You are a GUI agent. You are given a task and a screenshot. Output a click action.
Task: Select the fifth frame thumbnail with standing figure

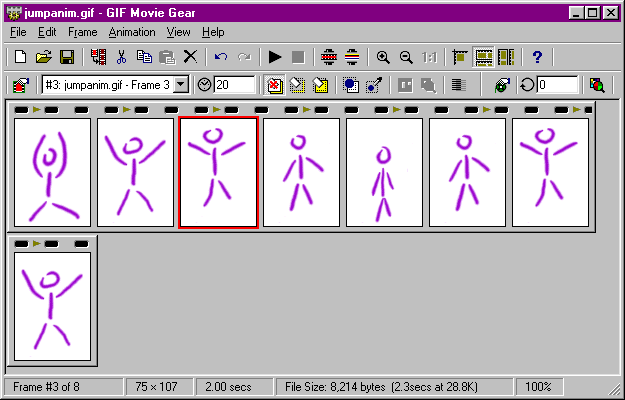384,172
